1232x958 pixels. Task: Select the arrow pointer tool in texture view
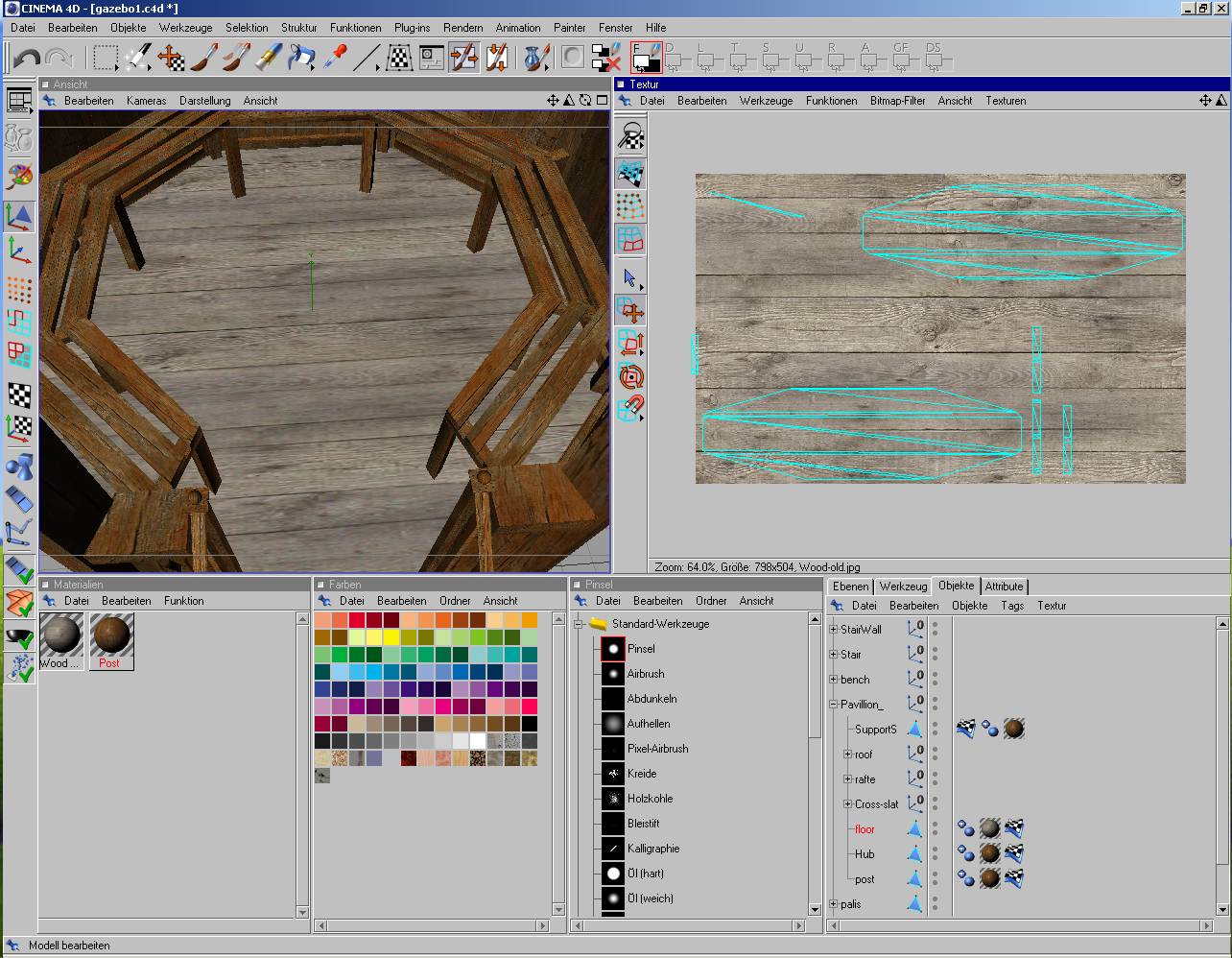630,278
